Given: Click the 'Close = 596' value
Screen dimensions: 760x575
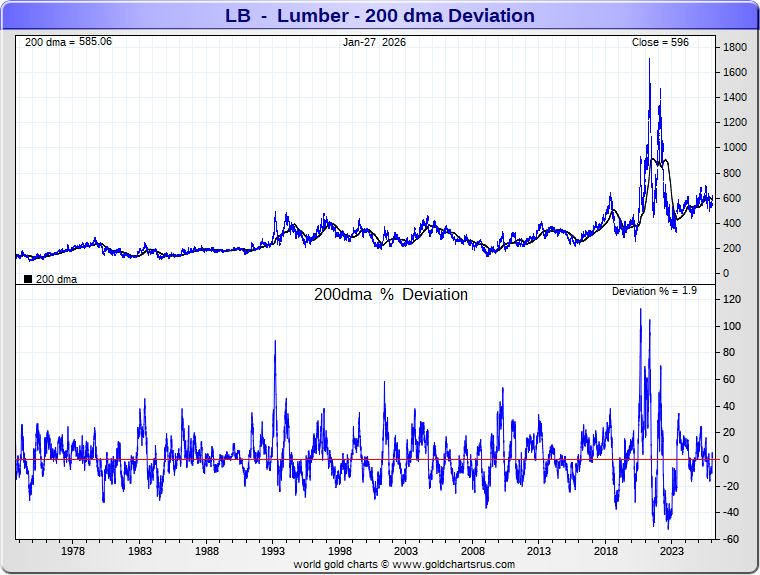Looking at the screenshot, I should [x=660, y=42].
